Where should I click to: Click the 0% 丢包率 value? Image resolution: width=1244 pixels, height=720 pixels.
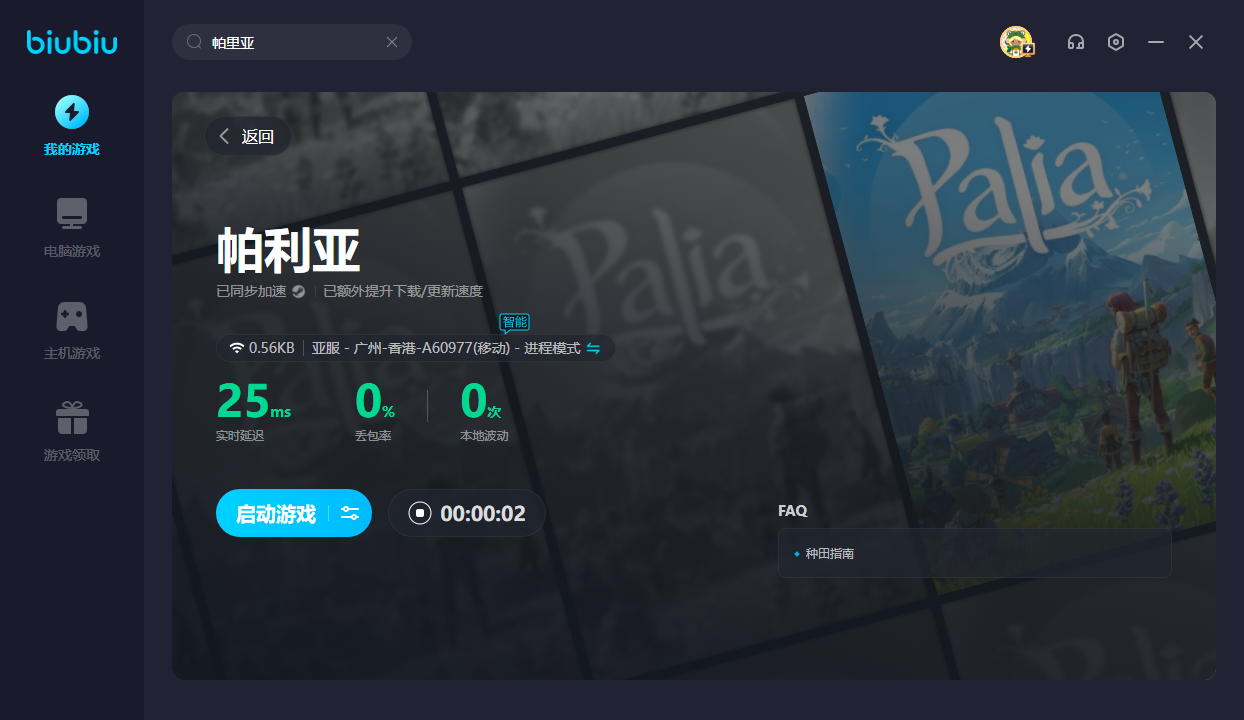[x=375, y=401]
